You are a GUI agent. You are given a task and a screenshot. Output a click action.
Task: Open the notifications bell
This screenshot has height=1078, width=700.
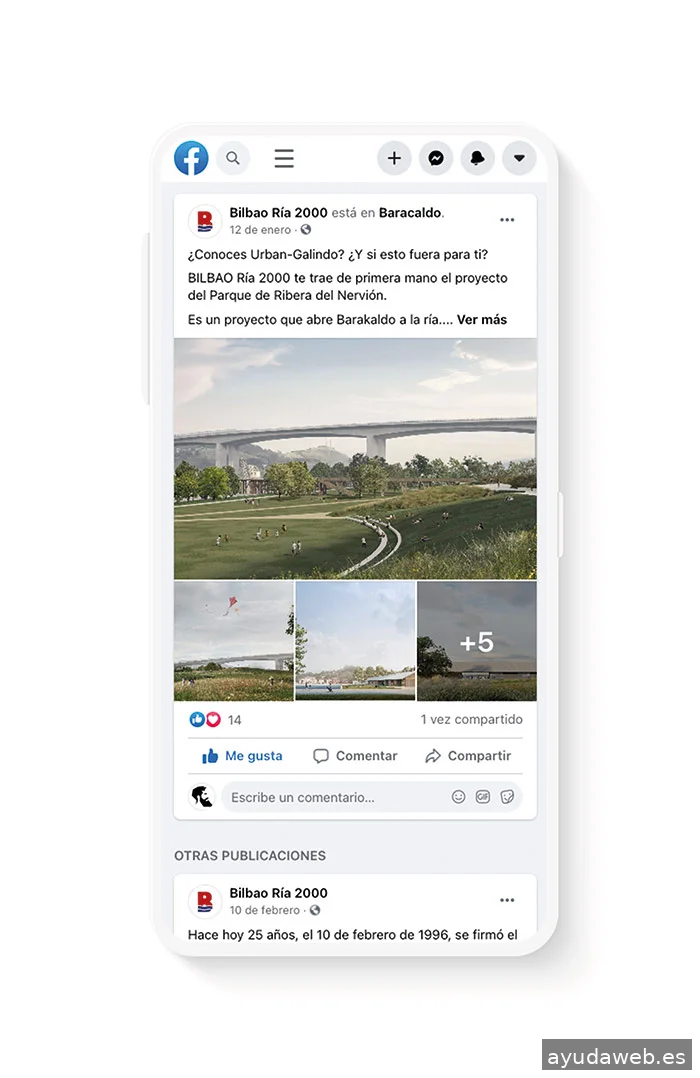pos(477,158)
